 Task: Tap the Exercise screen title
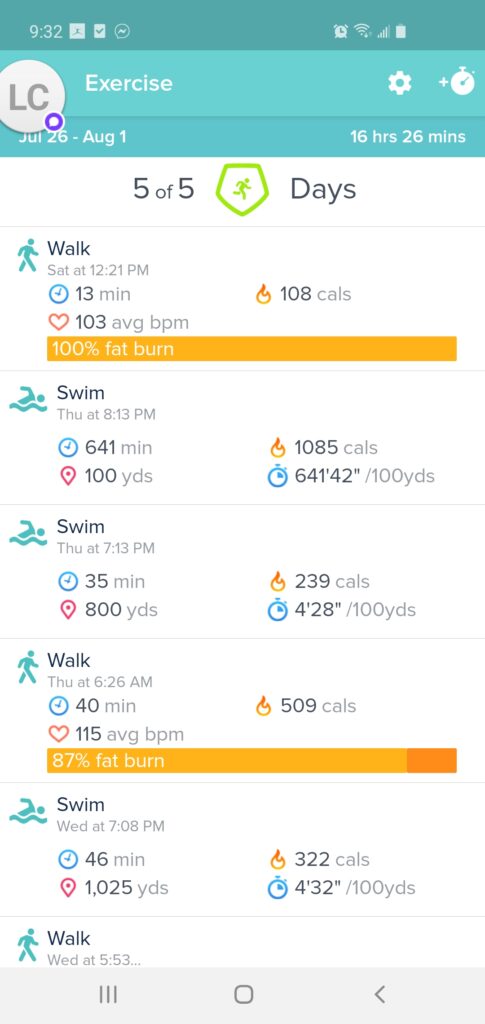click(x=129, y=83)
